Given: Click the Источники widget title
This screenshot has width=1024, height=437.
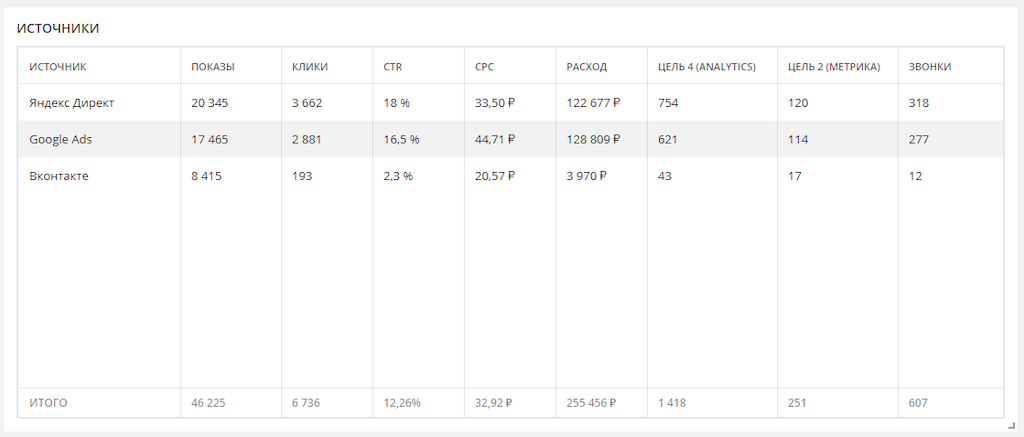Looking at the screenshot, I should 58,28.
